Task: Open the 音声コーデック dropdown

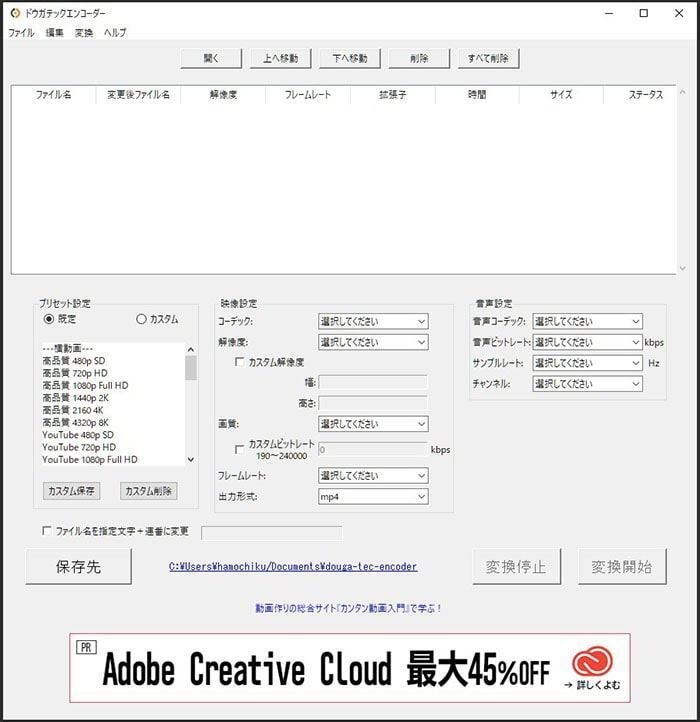Action: (x=587, y=321)
